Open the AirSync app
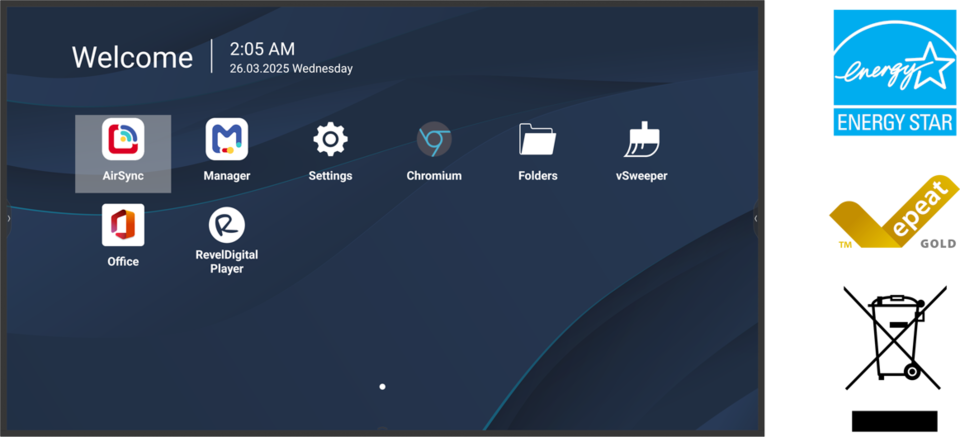 [123, 140]
